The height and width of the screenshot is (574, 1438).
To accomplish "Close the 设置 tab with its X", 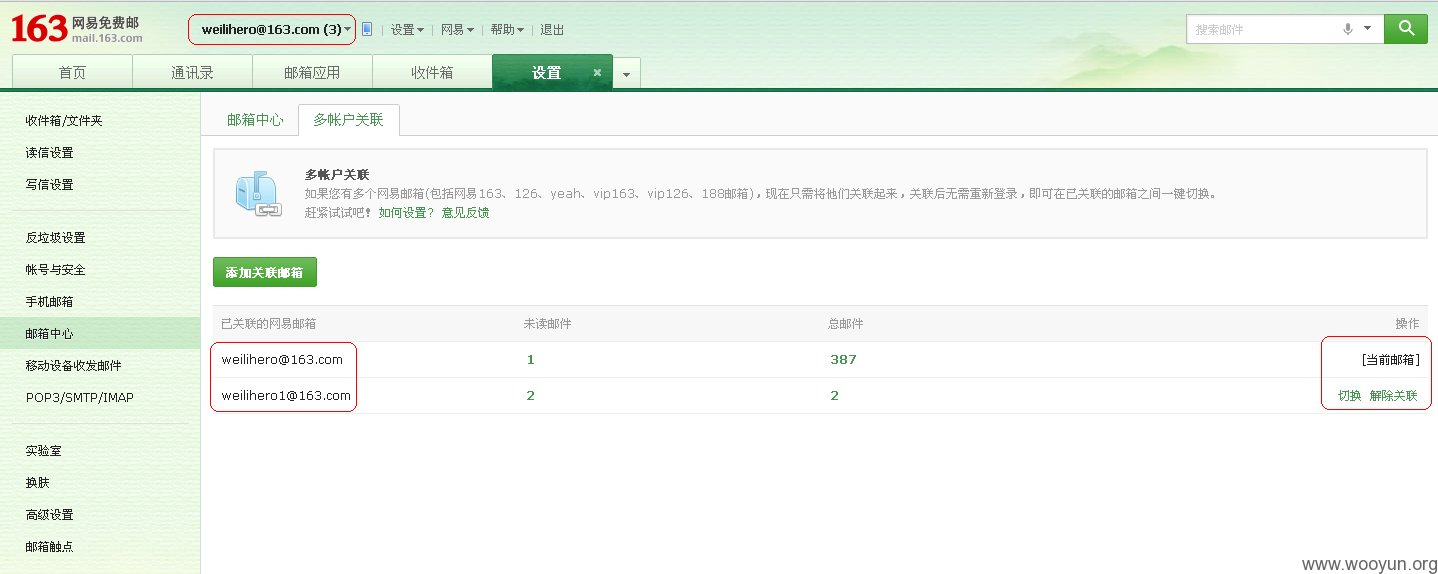I will [x=597, y=72].
